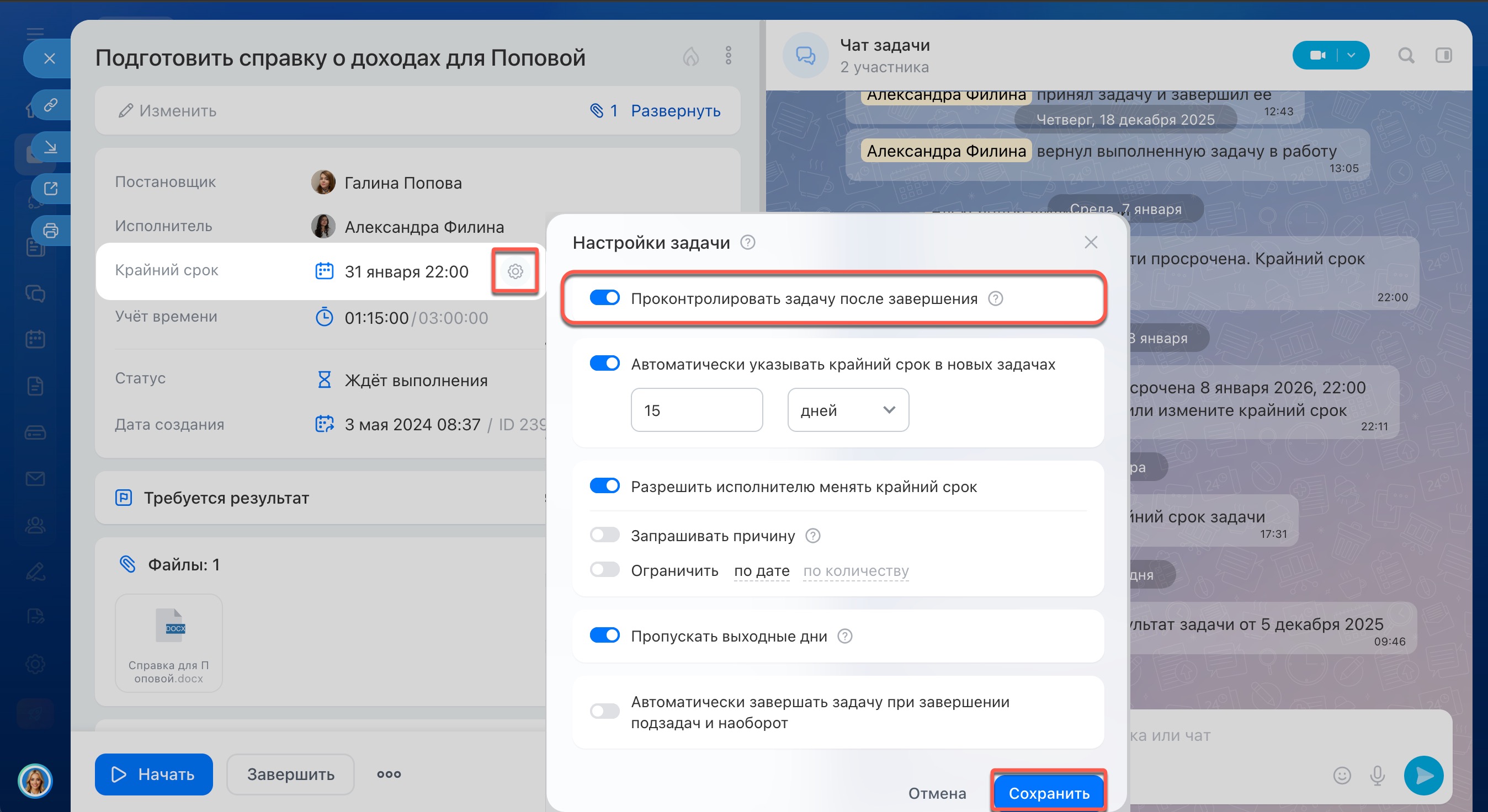
Task: Select по количеству limit option
Action: [x=855, y=570]
